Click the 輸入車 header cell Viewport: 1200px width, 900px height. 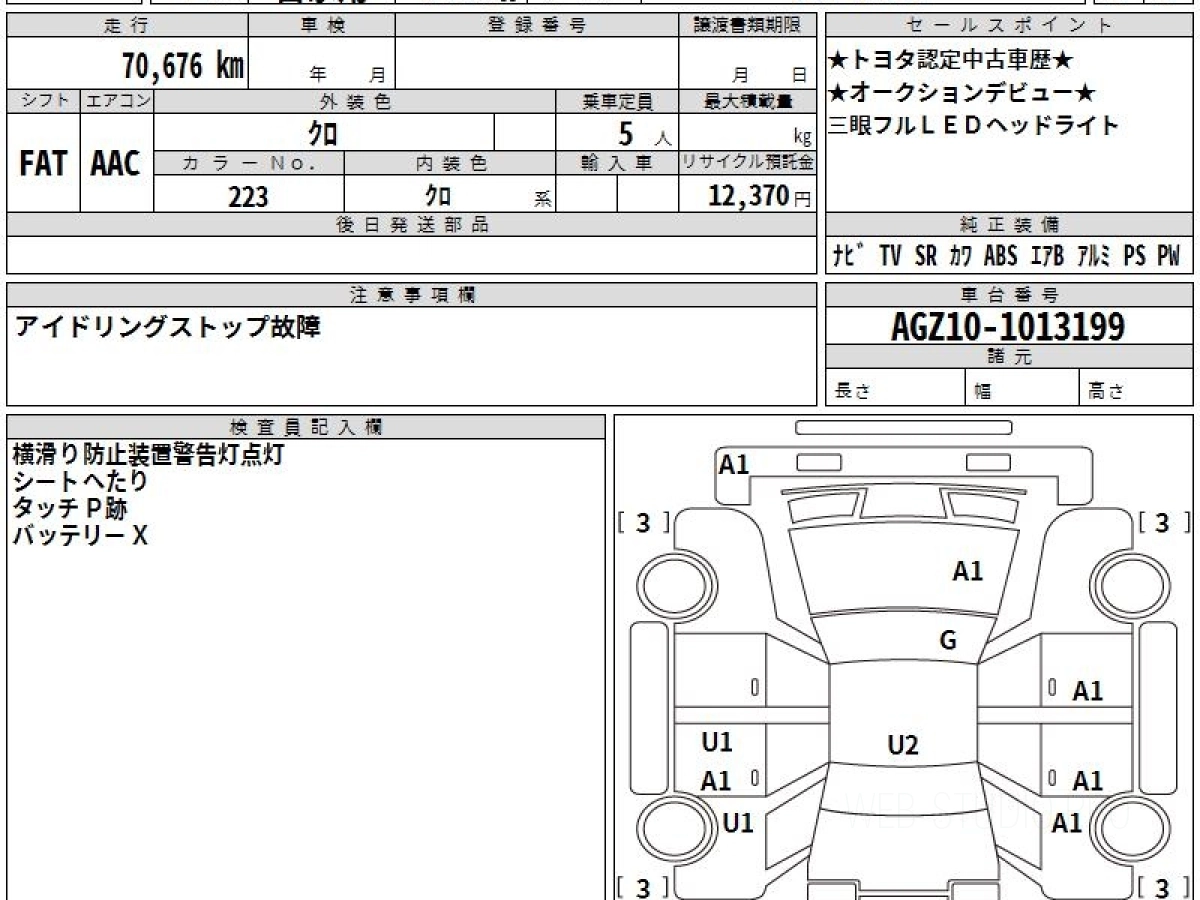(617, 162)
